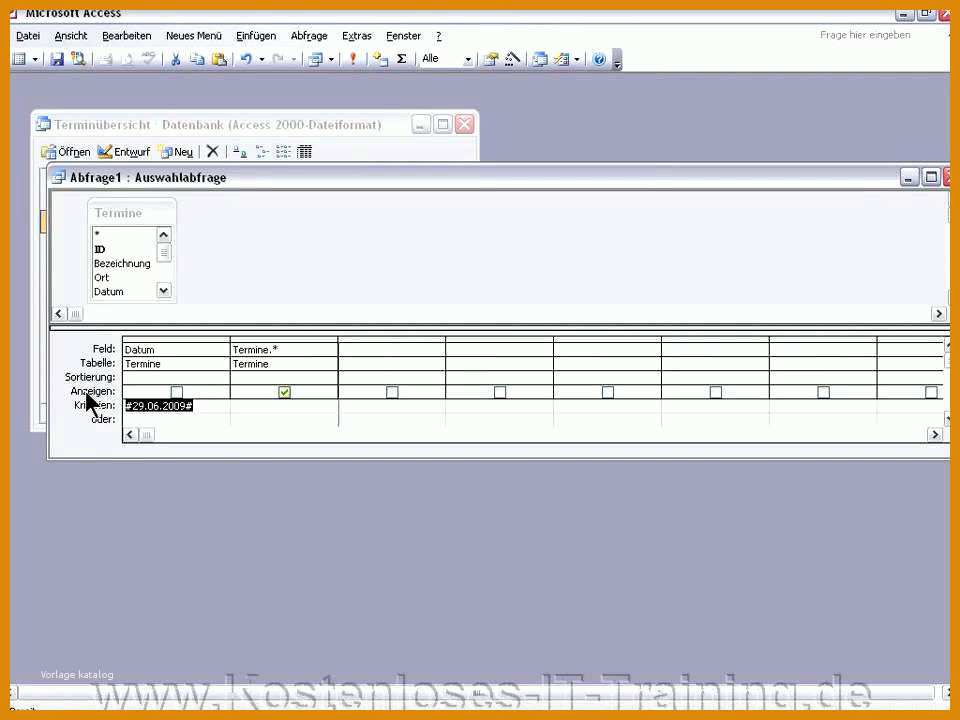
Task: Click the scroll thumb of the Termine field list
Action: click(x=163, y=252)
